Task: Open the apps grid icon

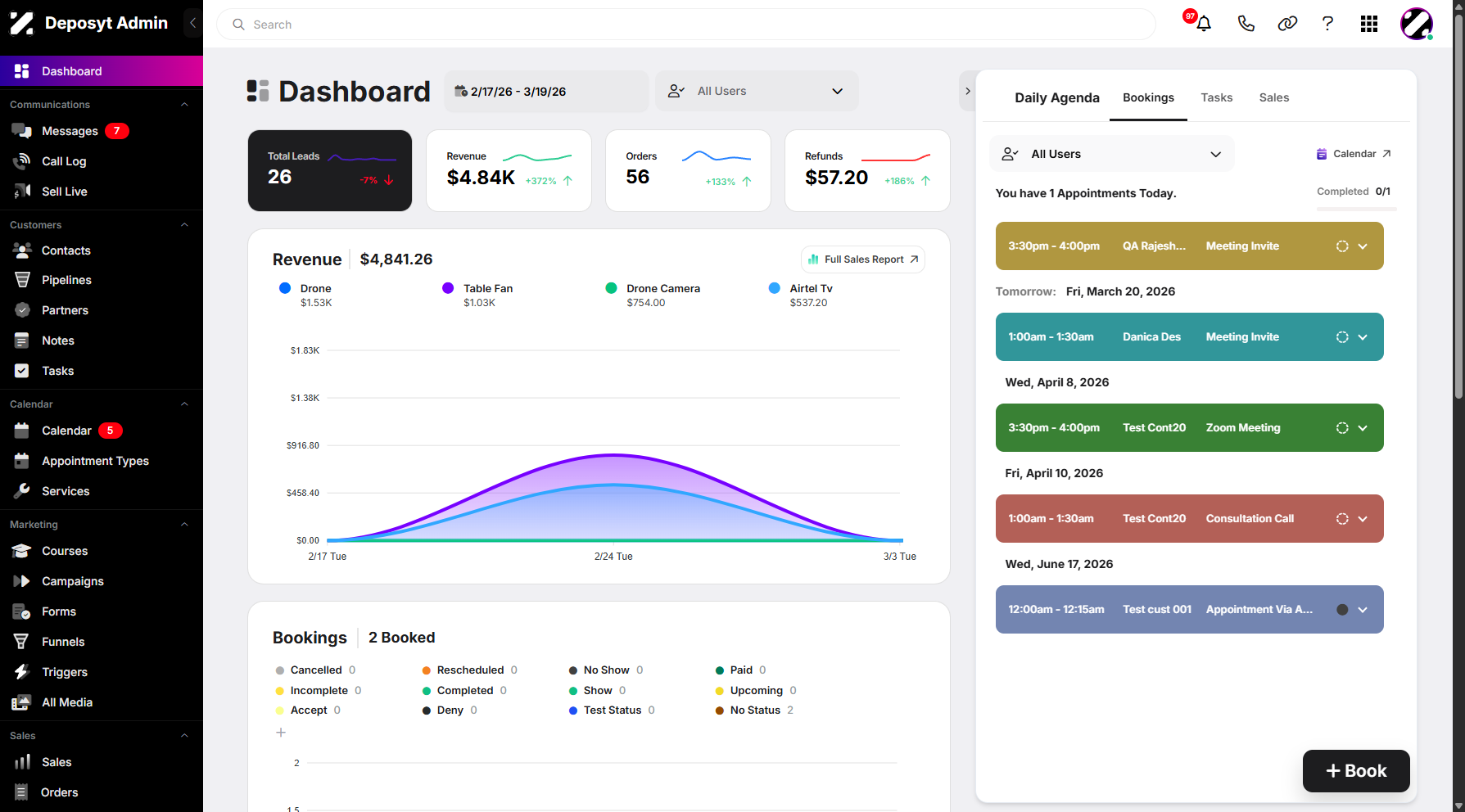Action: [x=1369, y=24]
